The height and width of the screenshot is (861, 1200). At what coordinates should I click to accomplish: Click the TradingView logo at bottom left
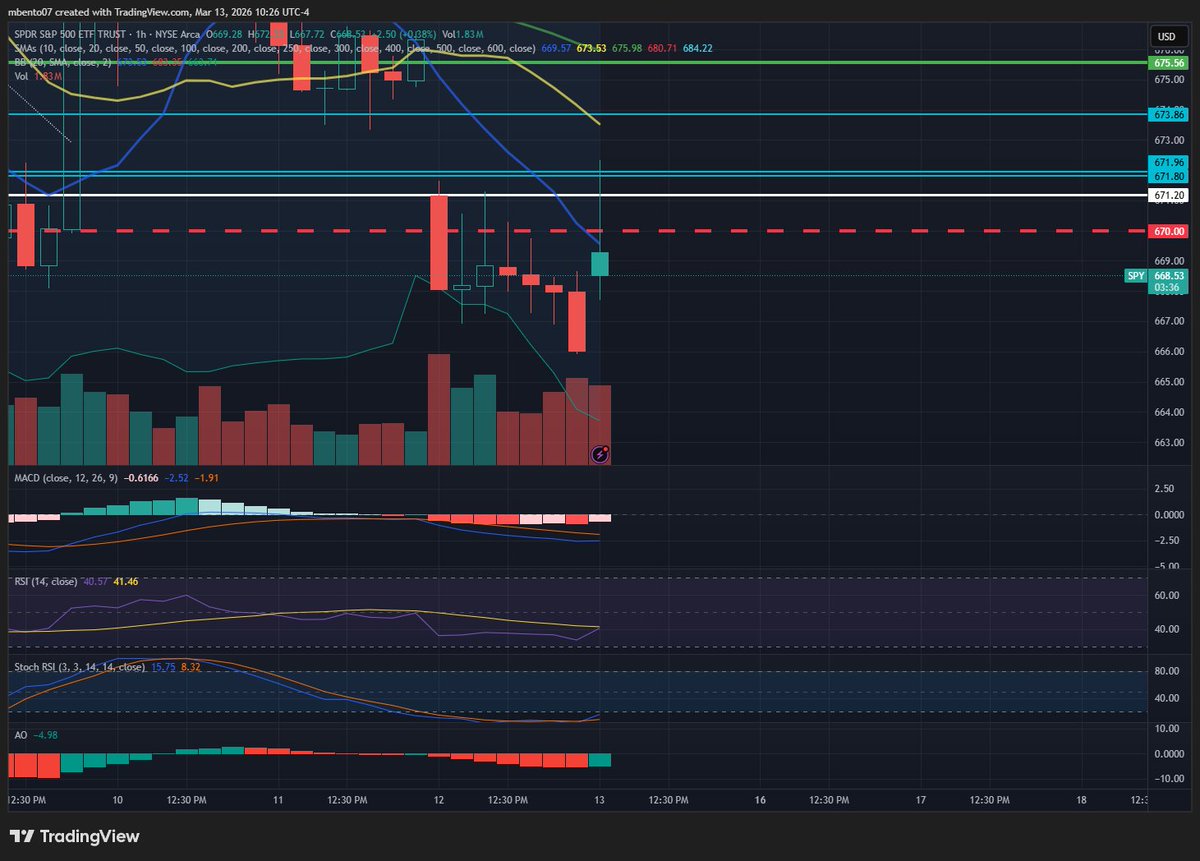74,836
